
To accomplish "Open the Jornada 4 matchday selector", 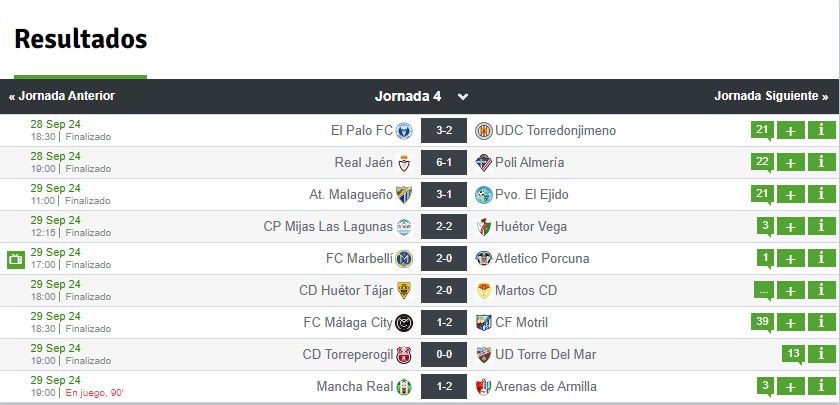I will pos(422,96).
